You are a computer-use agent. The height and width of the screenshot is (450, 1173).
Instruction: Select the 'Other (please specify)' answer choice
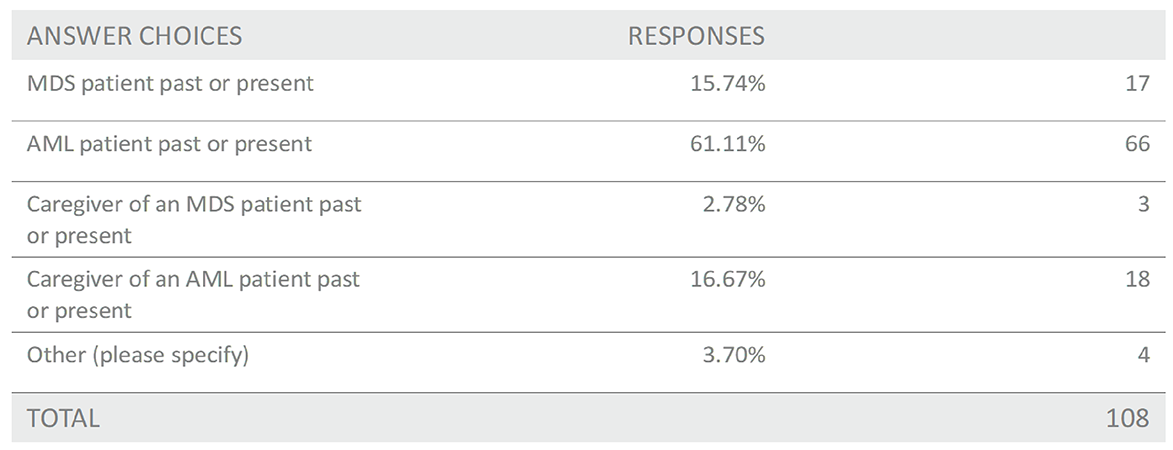tap(137, 354)
